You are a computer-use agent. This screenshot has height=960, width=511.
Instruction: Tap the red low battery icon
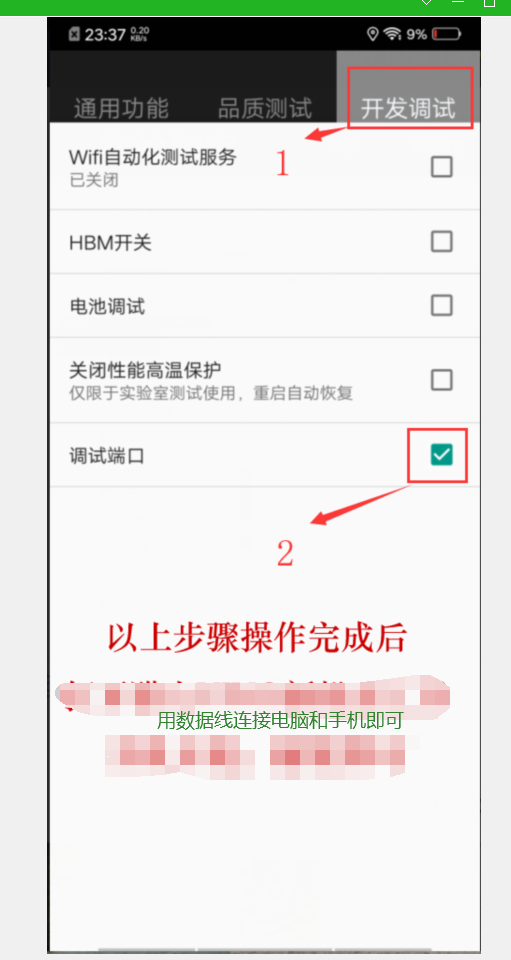coord(447,34)
